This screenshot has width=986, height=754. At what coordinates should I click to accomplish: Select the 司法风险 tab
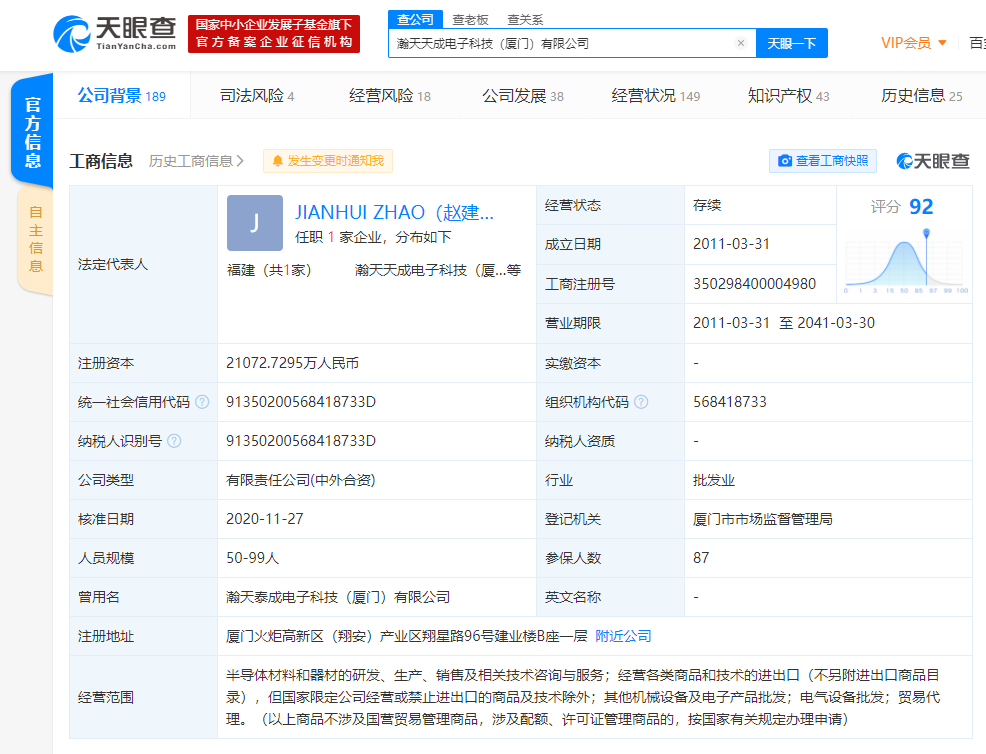click(x=257, y=96)
